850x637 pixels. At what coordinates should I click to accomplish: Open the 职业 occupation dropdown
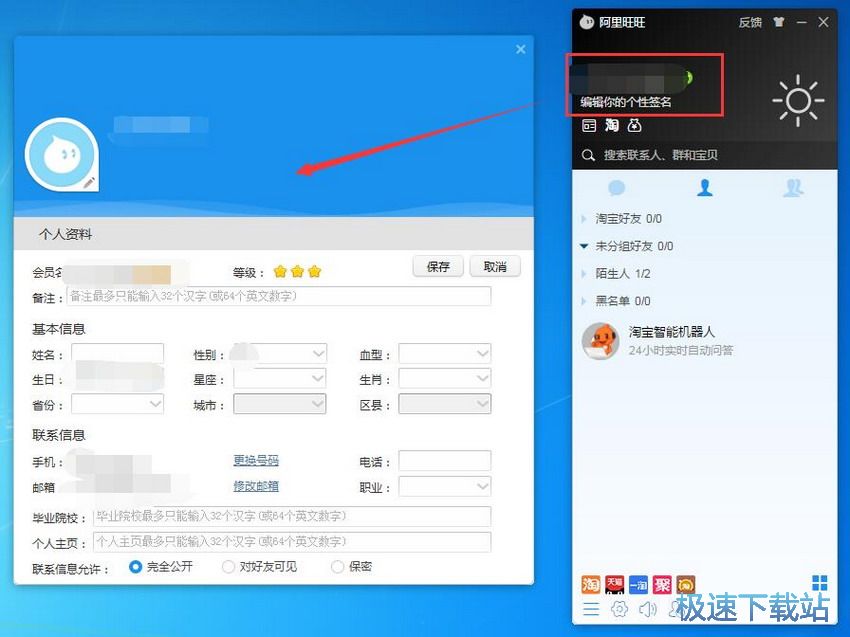[x=445, y=486]
